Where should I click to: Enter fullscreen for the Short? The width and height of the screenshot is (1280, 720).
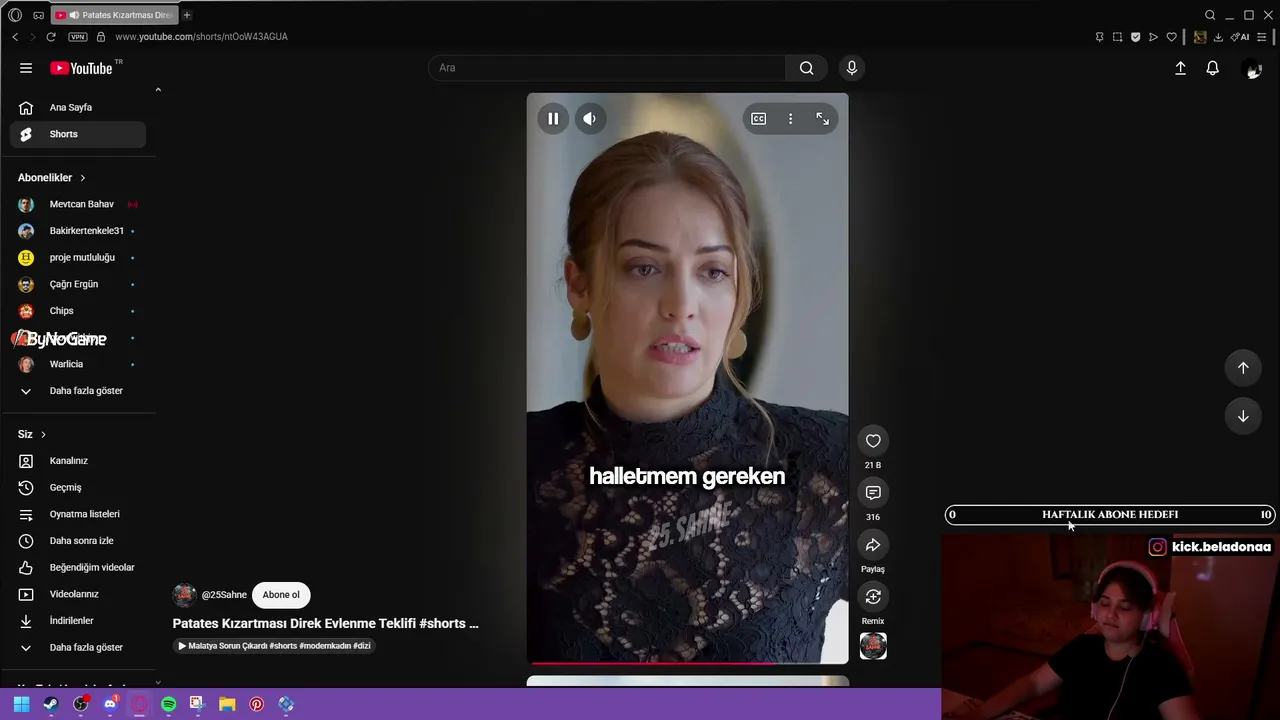point(822,119)
